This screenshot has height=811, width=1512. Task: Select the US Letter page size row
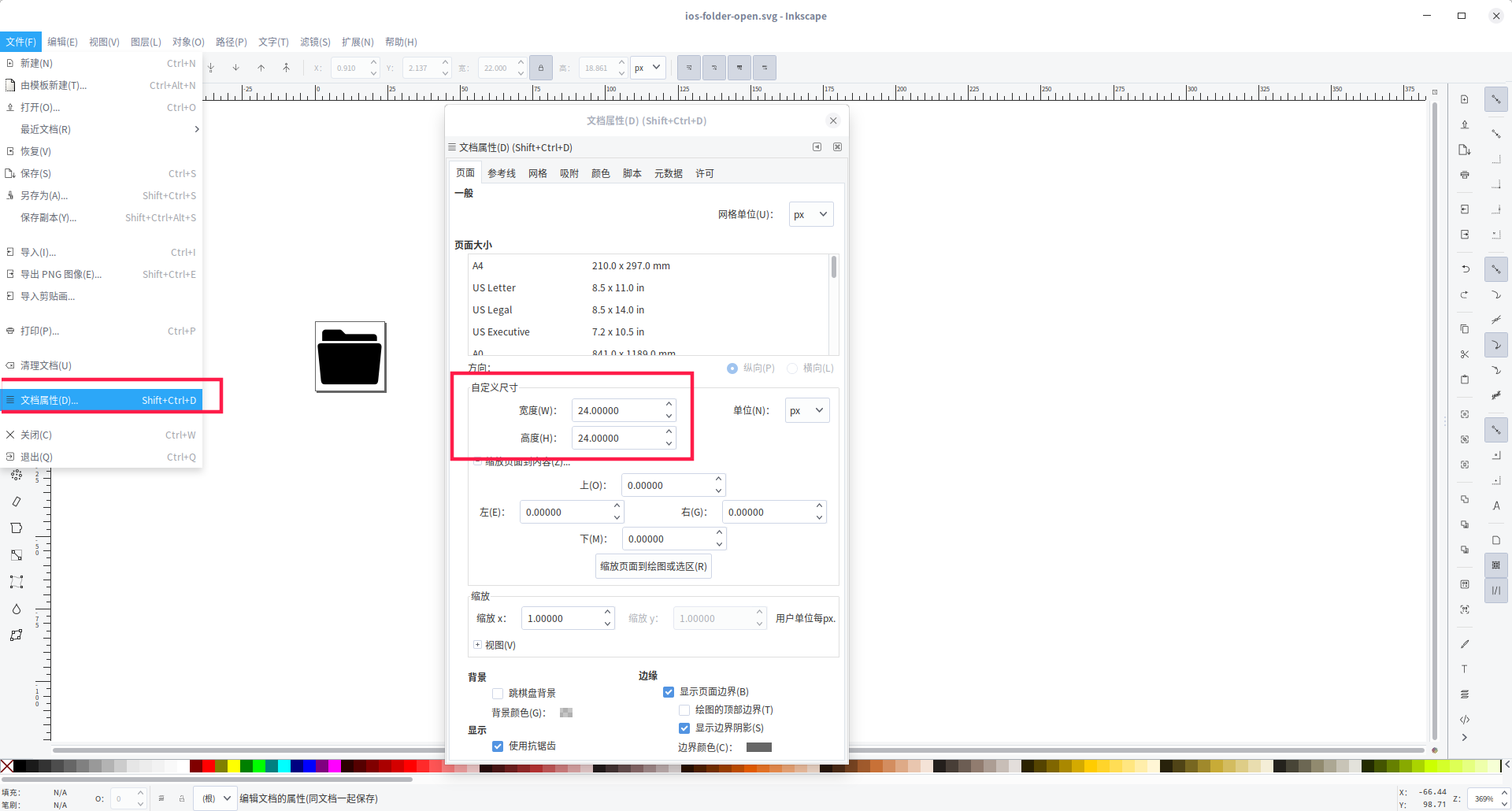click(x=648, y=288)
